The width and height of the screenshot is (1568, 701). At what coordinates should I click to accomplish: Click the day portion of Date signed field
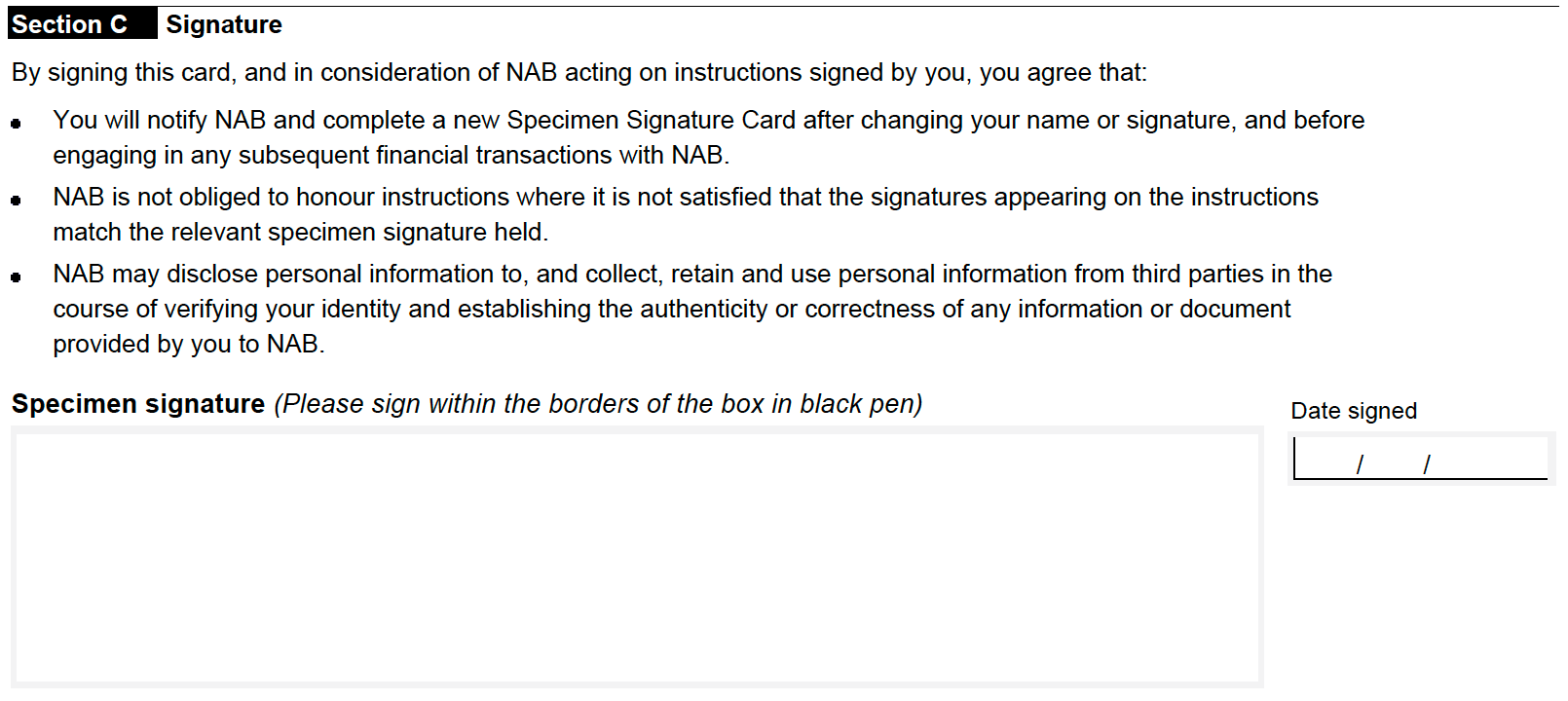coord(1325,460)
